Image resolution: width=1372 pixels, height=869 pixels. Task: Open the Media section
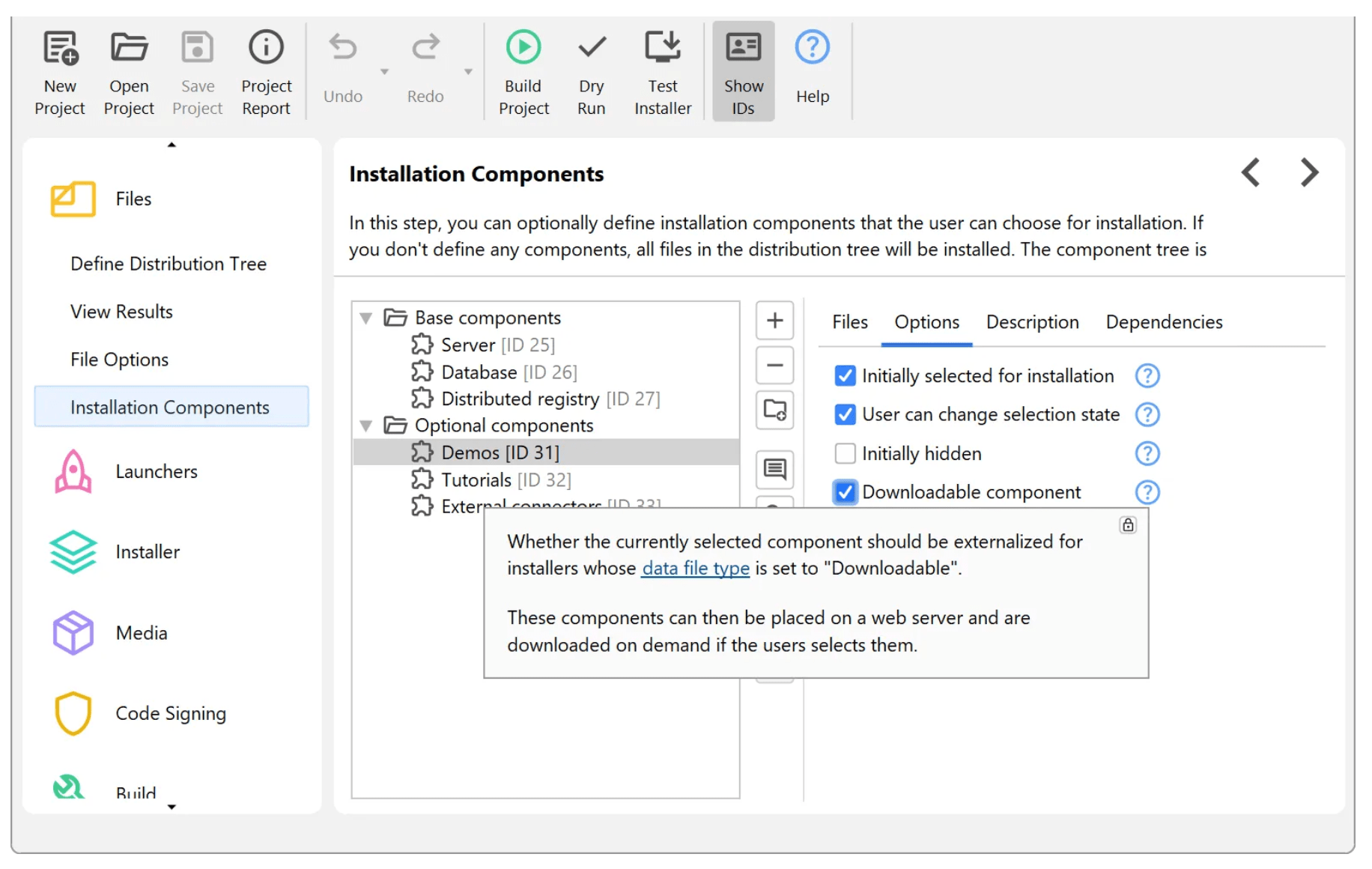[142, 633]
